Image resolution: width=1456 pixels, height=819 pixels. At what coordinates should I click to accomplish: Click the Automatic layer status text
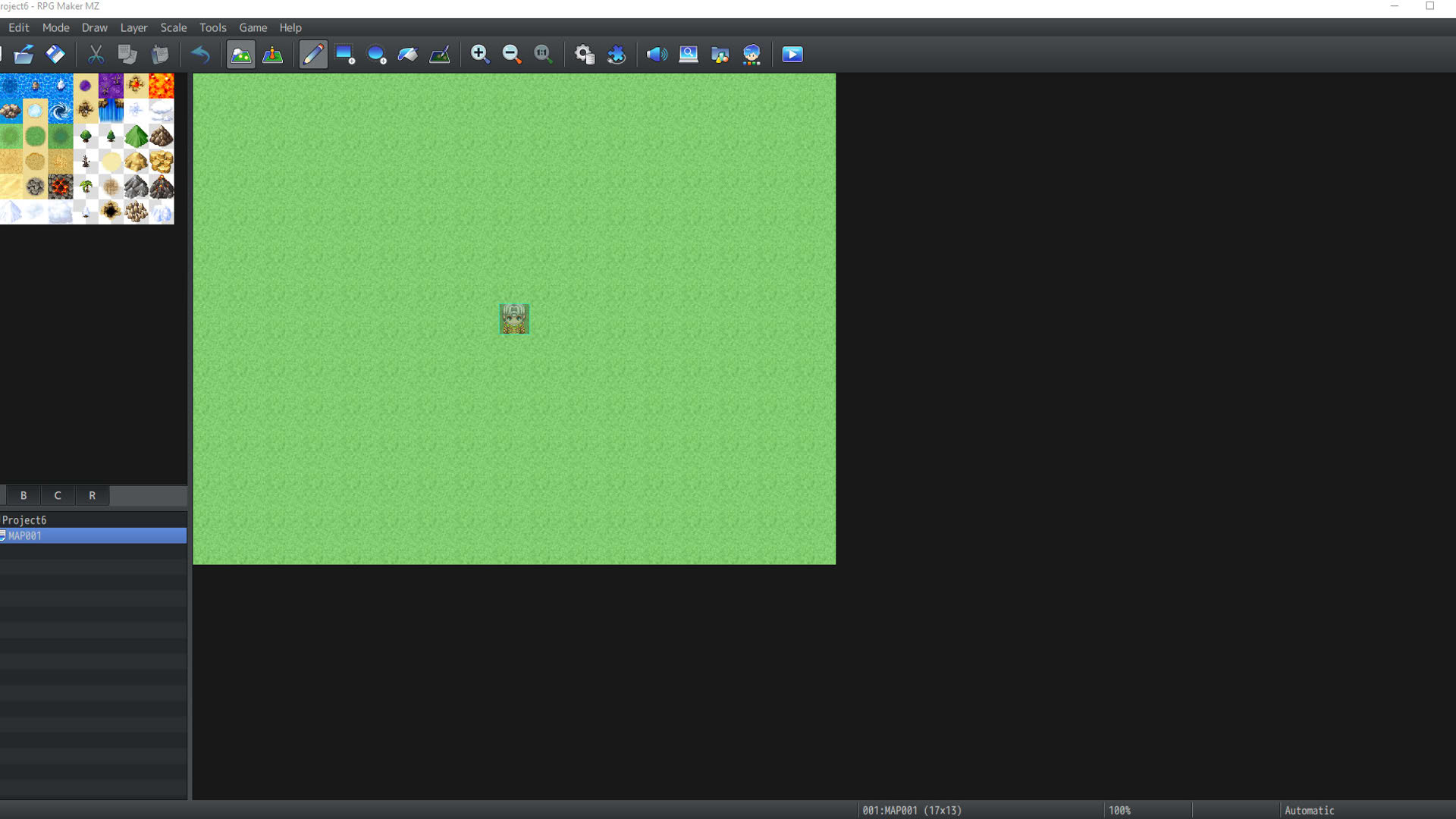click(x=1309, y=811)
